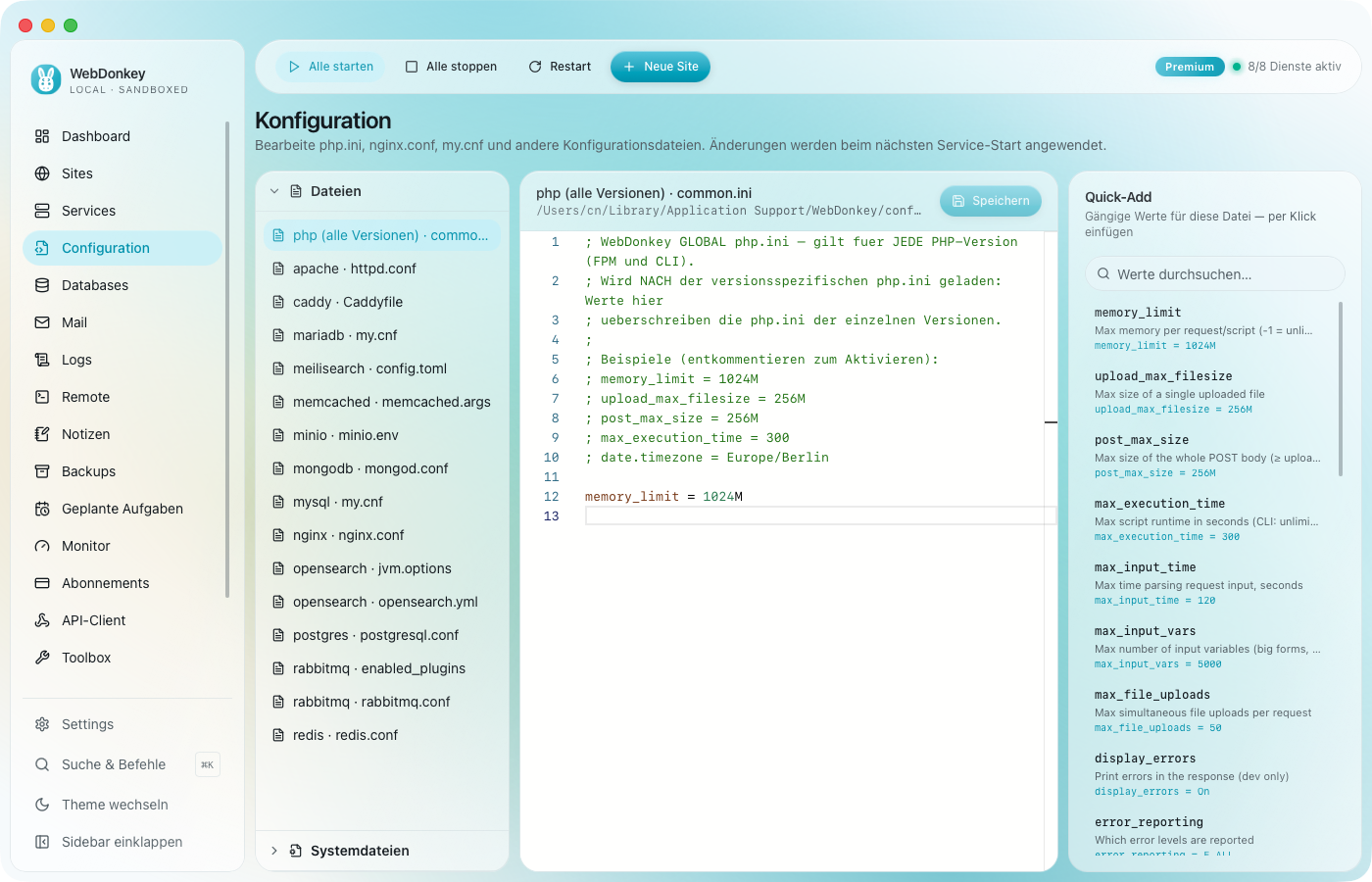Click the Theme wechseln moon icon

(42, 805)
